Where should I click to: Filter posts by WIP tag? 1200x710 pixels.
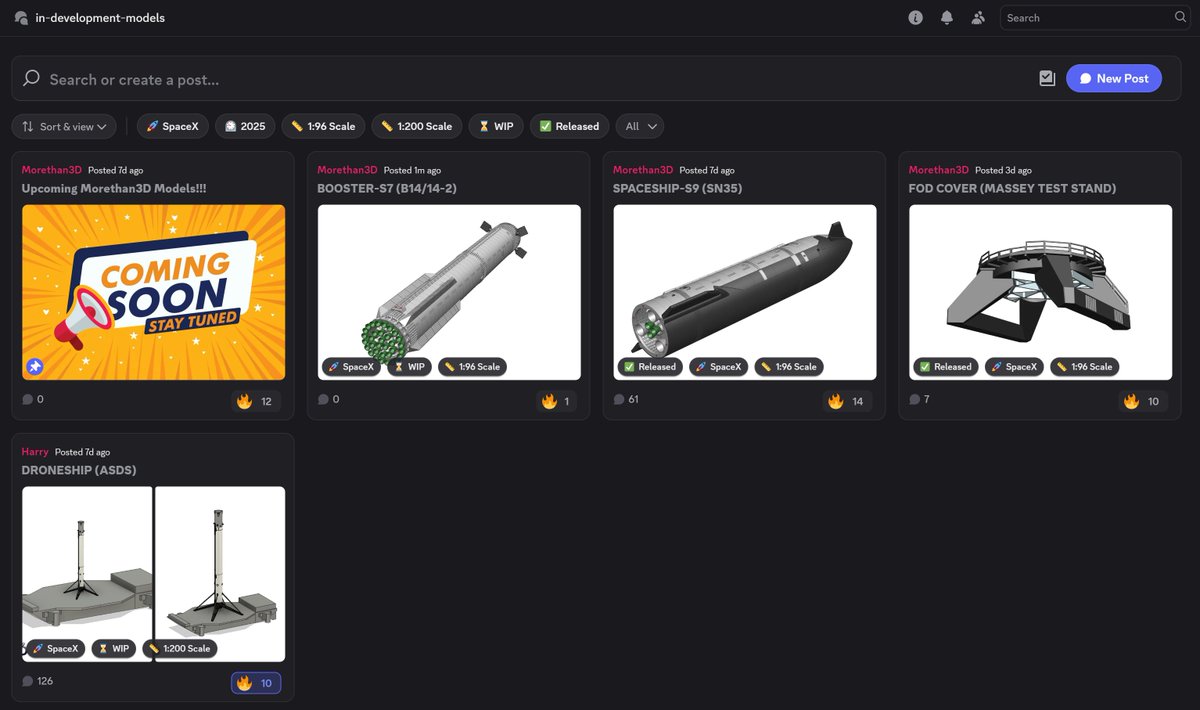(x=496, y=126)
